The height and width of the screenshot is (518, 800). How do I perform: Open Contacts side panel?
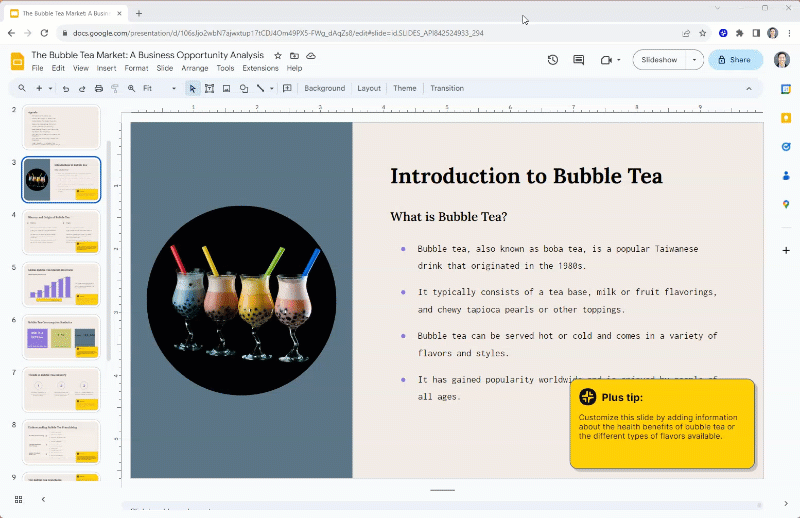click(786, 176)
